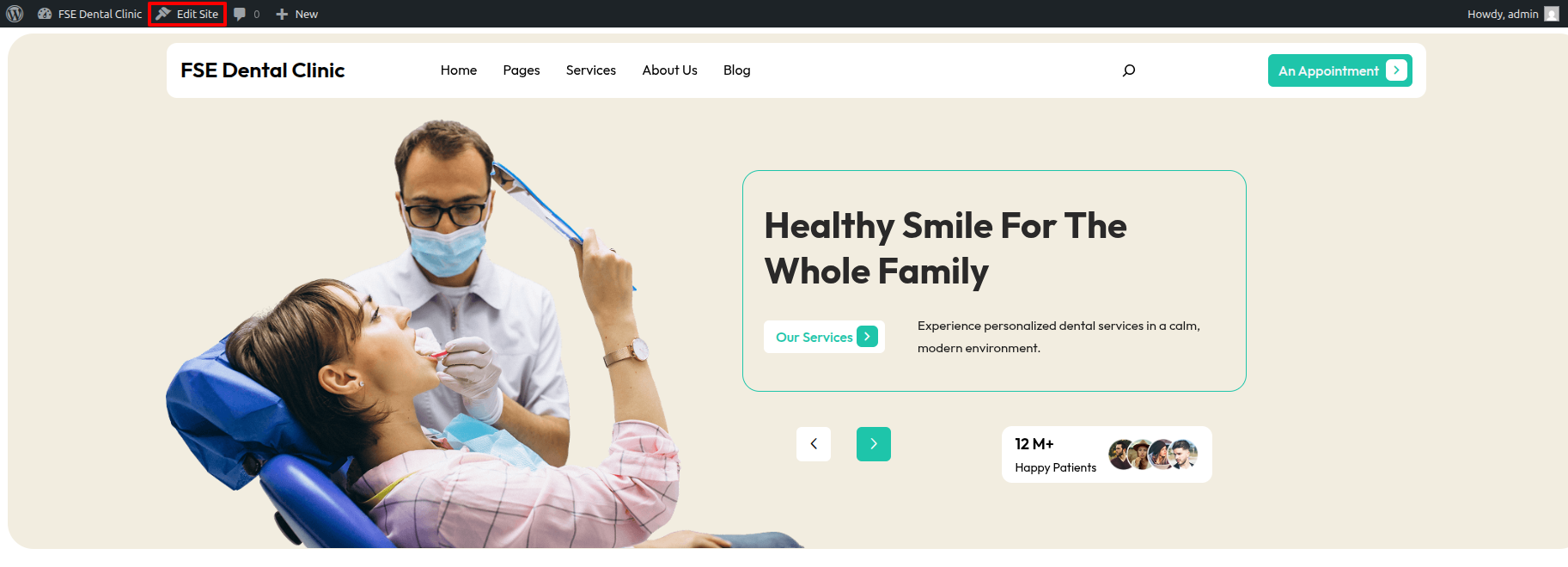The height and width of the screenshot is (567, 1568).
Task: Click the admin avatar in top bar
Action: pos(1552,14)
